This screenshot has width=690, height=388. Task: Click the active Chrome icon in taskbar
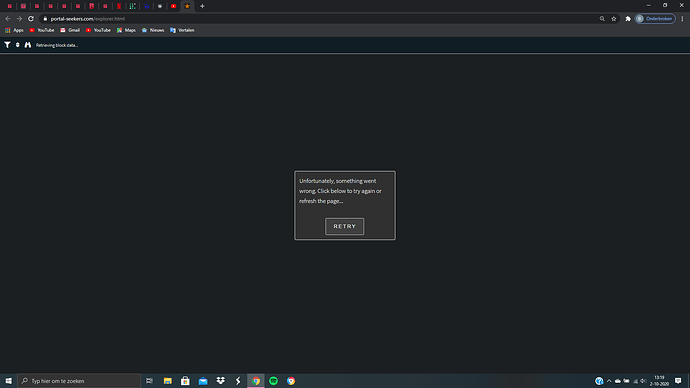tap(256, 381)
